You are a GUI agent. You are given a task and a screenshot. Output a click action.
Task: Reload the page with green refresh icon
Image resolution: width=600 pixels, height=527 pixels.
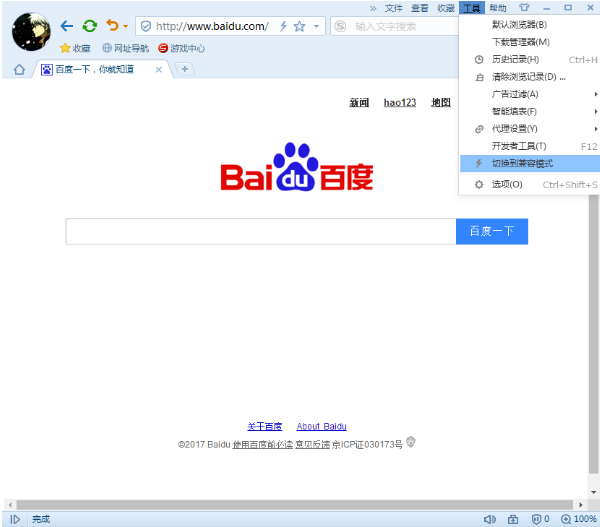coord(90,26)
